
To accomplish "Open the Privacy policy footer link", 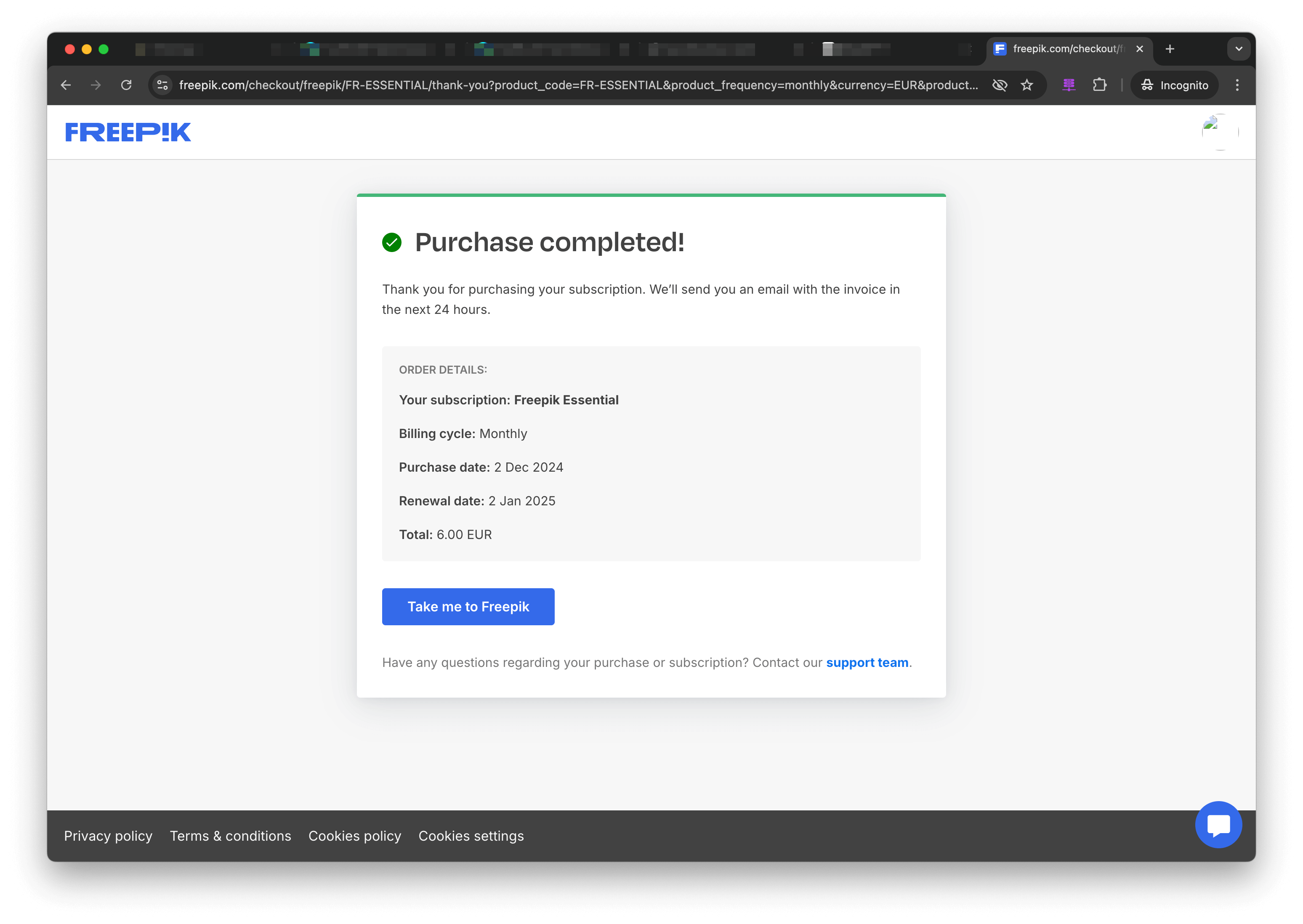I will (108, 836).
